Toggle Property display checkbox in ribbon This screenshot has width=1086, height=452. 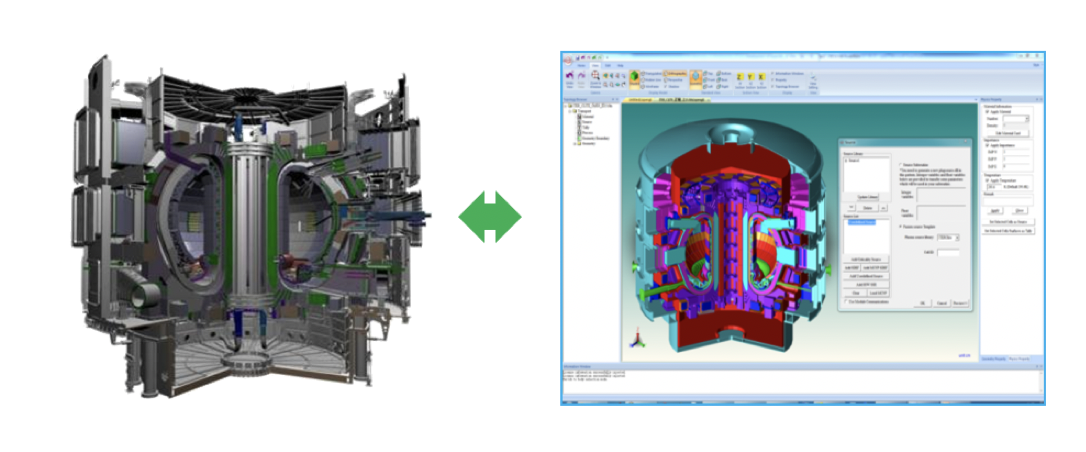point(772,80)
